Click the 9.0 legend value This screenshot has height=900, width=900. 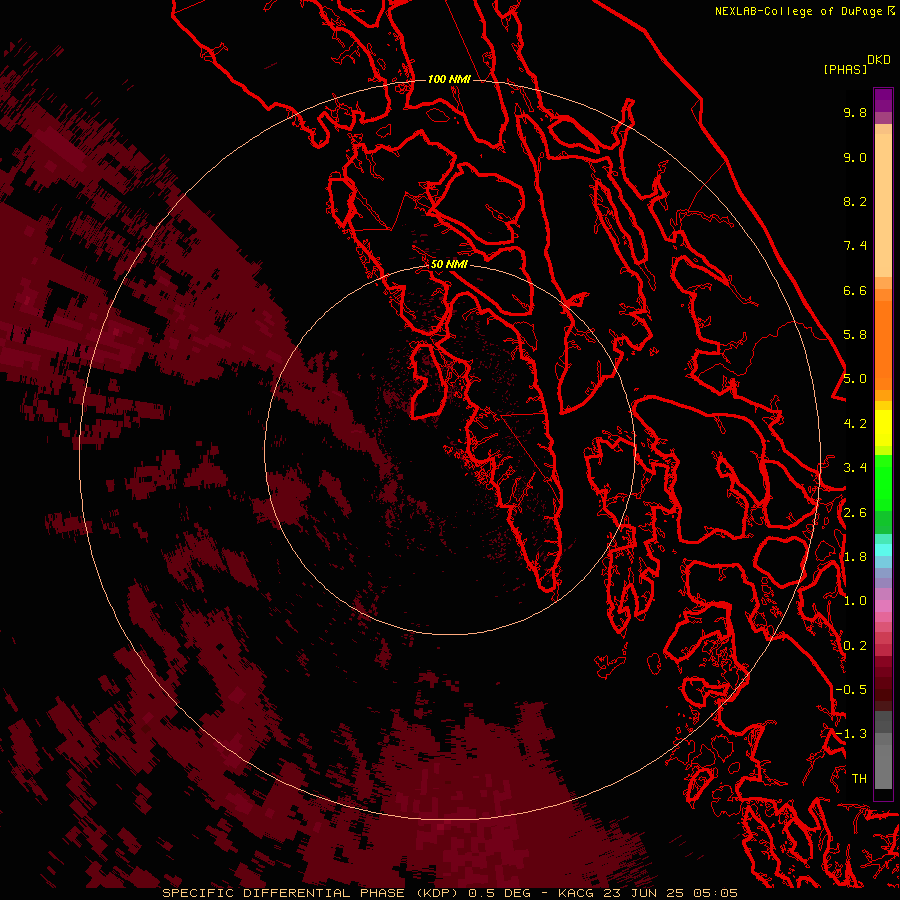[855, 157]
